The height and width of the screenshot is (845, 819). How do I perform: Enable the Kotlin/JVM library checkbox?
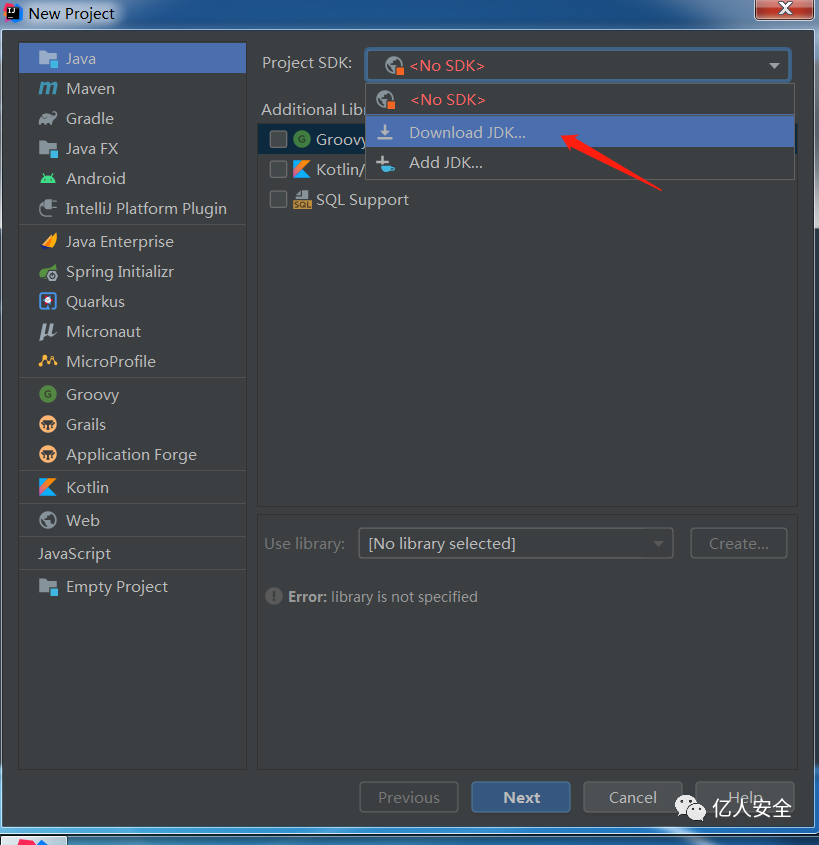click(x=278, y=170)
